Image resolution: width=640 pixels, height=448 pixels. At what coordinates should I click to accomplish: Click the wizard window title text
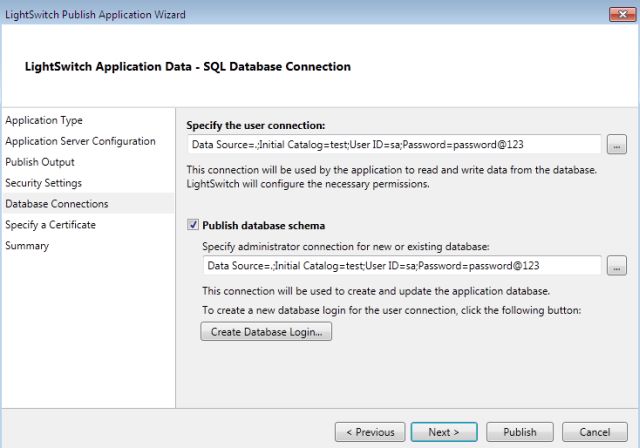click(x=95, y=15)
